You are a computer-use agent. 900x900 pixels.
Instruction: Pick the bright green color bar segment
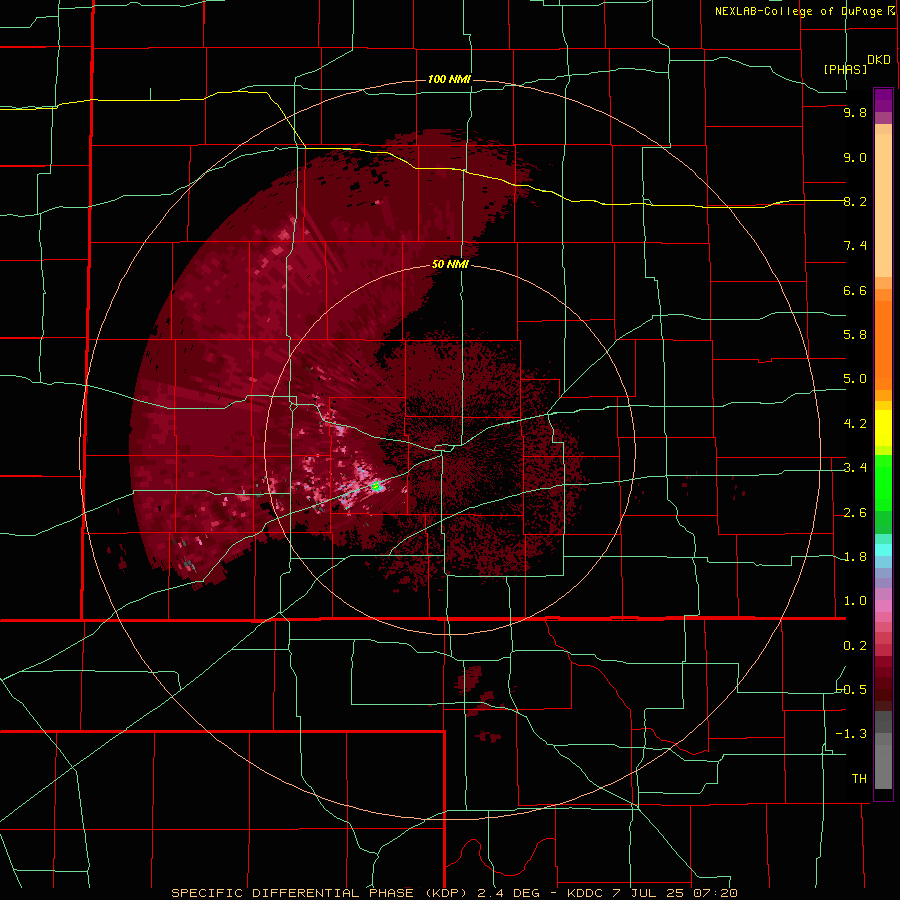[883, 483]
